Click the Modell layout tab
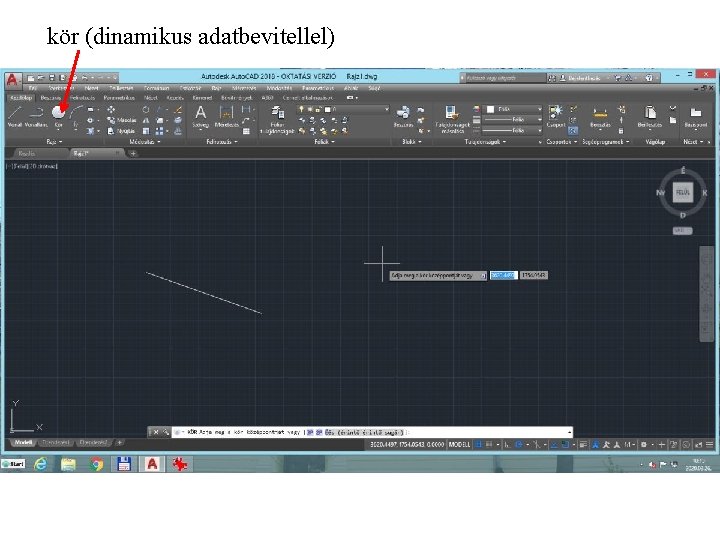The image size is (720, 540). coord(23,443)
